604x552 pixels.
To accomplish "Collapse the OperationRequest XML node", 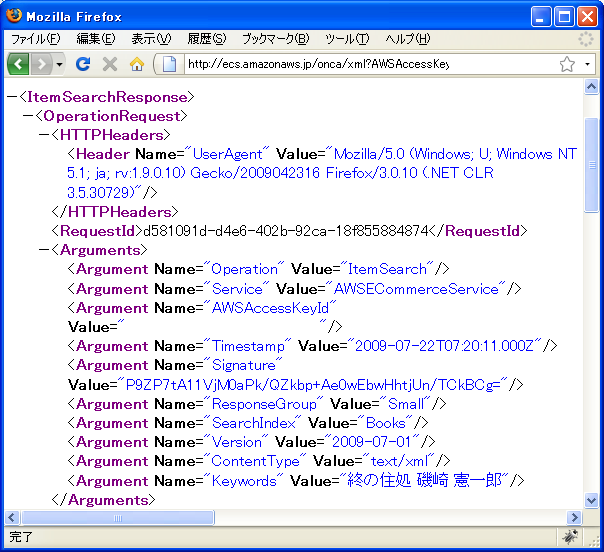I will [28, 116].
